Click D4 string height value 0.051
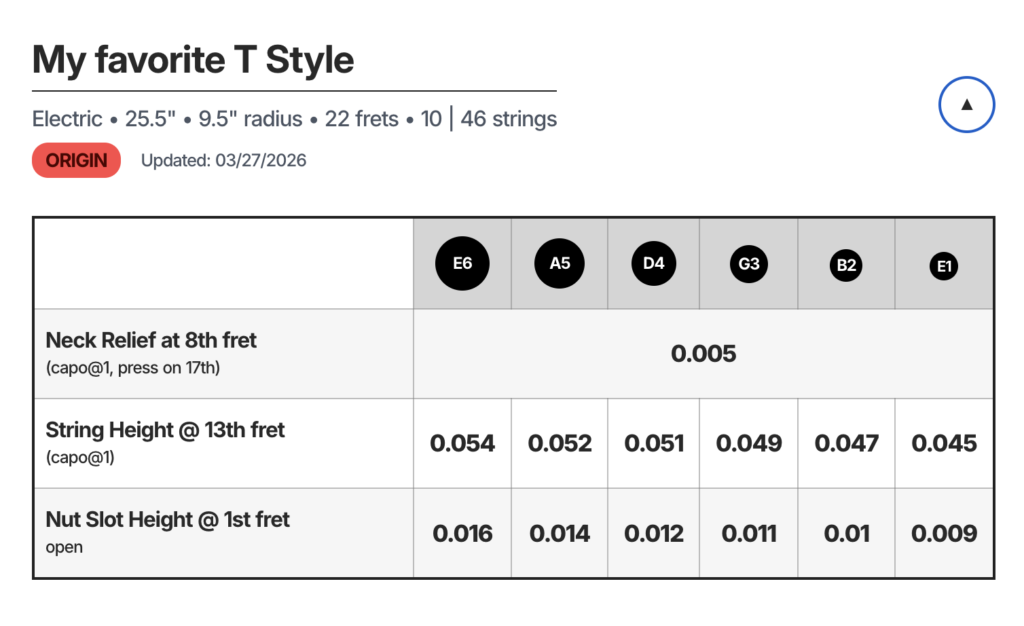Image resolution: width=1024 pixels, height=626 pixels. pos(654,443)
